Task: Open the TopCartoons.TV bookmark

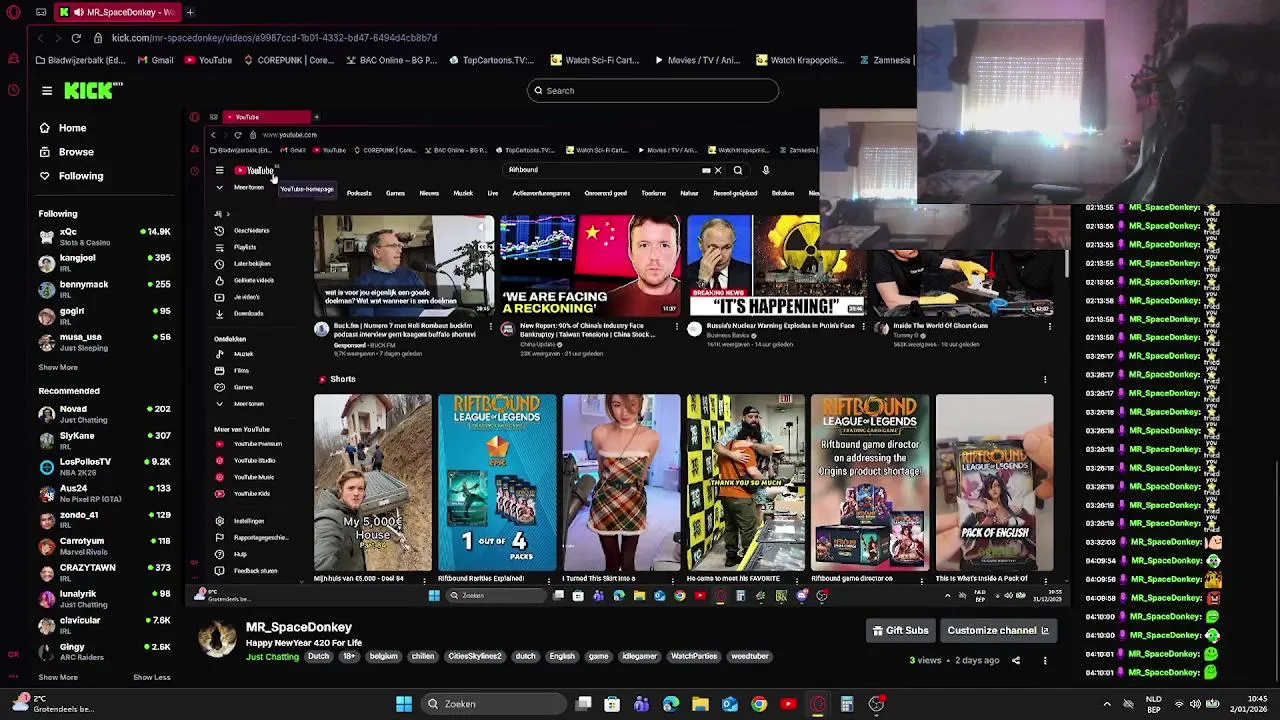Action: coord(491,60)
